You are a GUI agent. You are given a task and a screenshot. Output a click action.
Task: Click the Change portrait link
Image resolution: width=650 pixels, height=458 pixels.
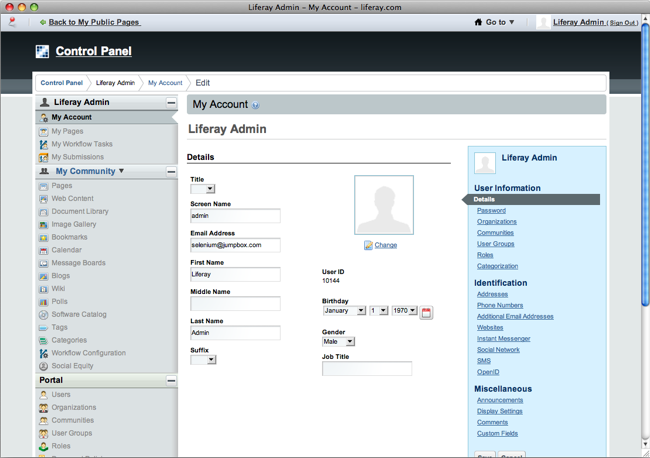386,245
